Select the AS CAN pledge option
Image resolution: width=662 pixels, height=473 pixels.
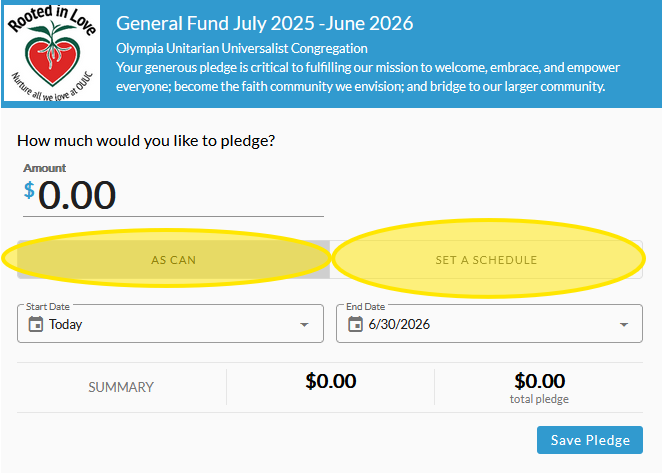pyautogui.click(x=173, y=260)
